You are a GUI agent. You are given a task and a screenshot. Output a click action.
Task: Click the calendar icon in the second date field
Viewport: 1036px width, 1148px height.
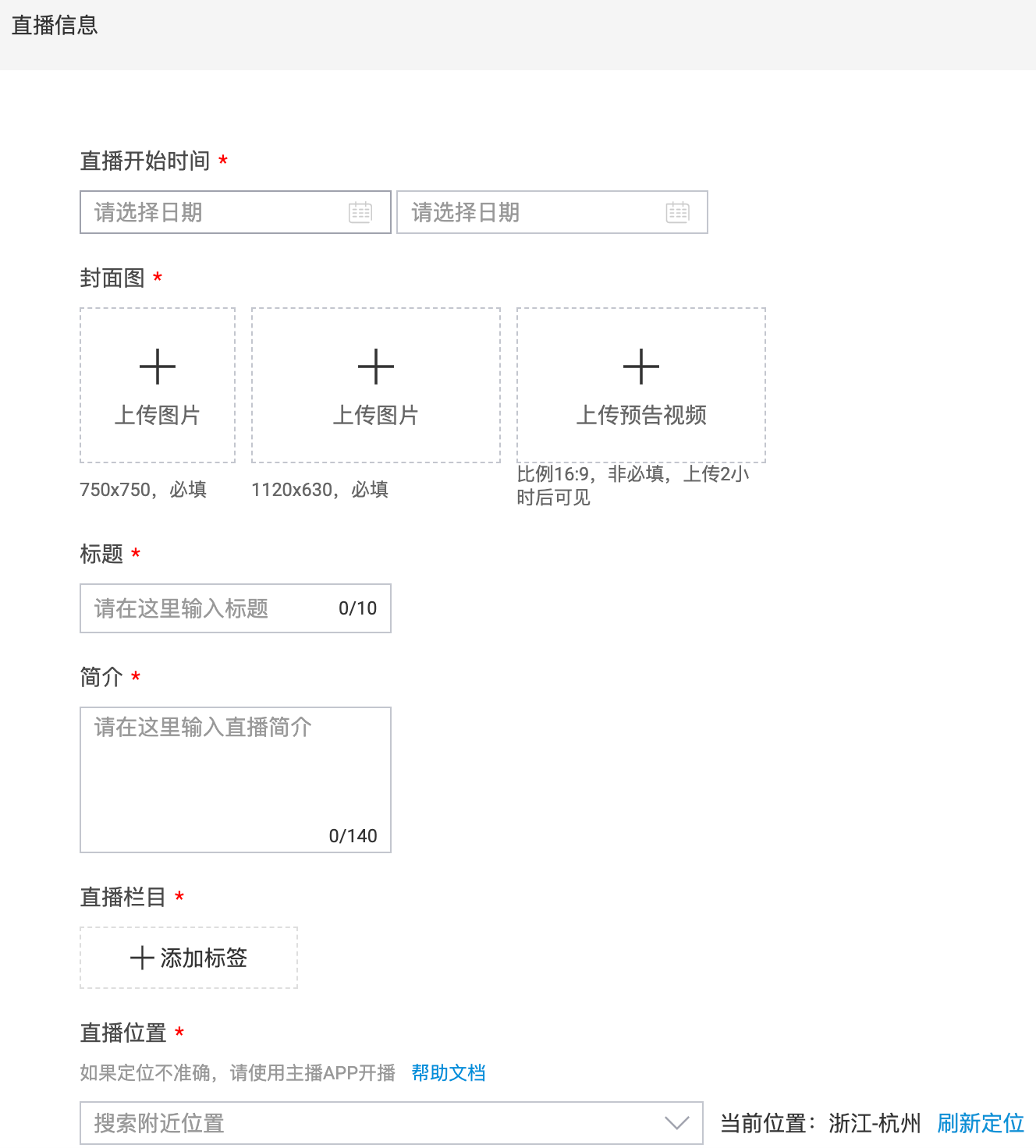pyautogui.click(x=677, y=212)
